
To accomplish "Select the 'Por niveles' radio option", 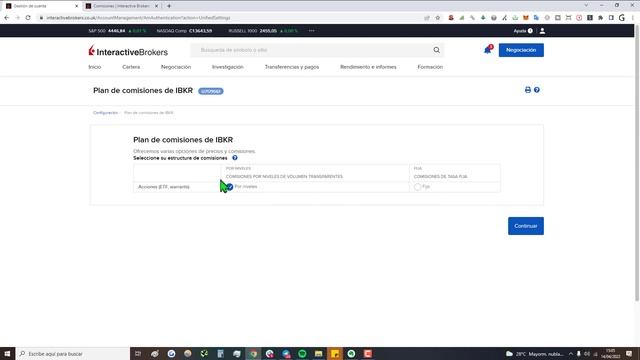I will point(230,187).
